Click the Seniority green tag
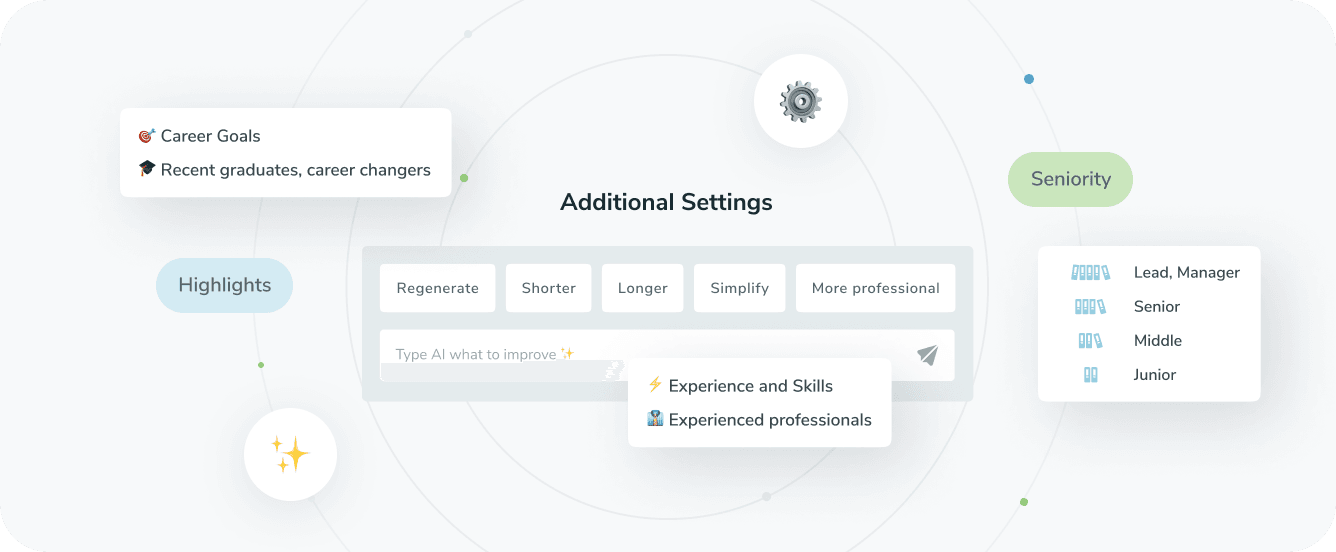Screen dimensions: 1336x552 pos(1070,179)
